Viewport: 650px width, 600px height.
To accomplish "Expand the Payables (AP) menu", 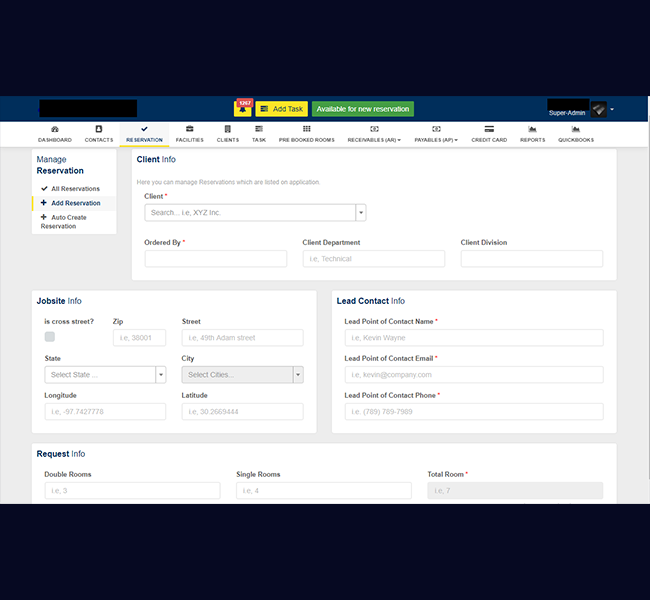I will click(436, 134).
